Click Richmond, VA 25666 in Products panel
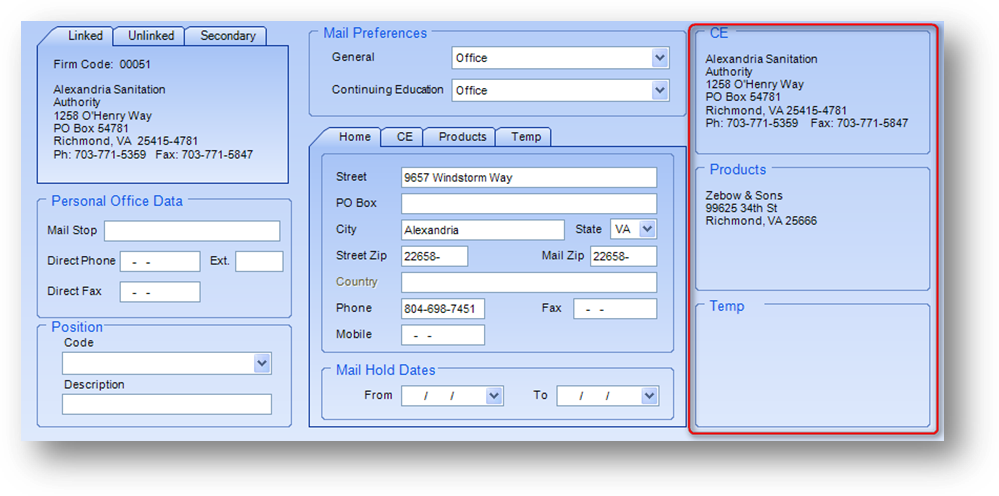999x496 pixels. click(x=761, y=221)
